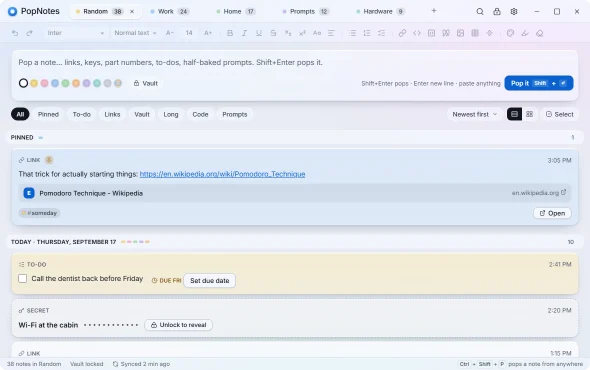The height and width of the screenshot is (370, 590).
Task: Pick the yellow note color swatch
Action: 34,83
